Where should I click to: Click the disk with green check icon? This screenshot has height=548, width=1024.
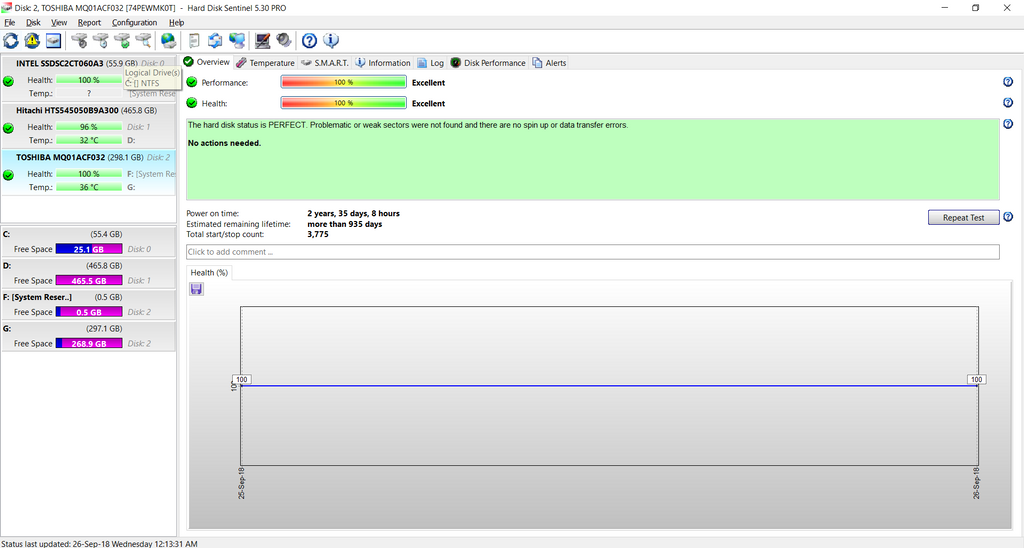coord(122,40)
